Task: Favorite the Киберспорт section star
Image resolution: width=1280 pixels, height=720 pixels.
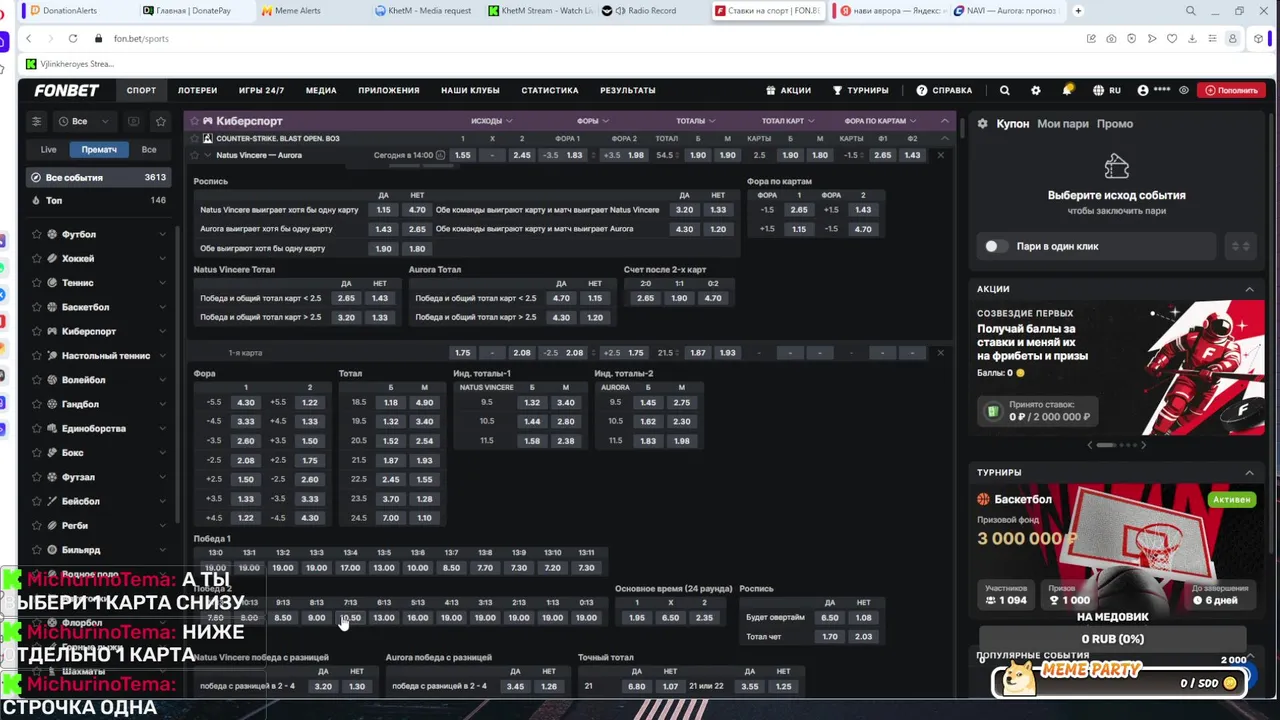Action: [194, 121]
